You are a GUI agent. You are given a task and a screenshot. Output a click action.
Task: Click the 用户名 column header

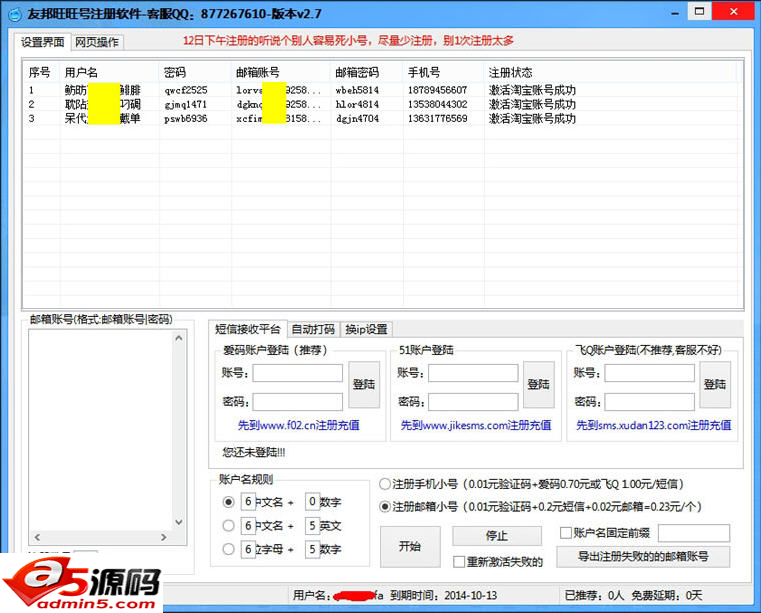coord(110,73)
